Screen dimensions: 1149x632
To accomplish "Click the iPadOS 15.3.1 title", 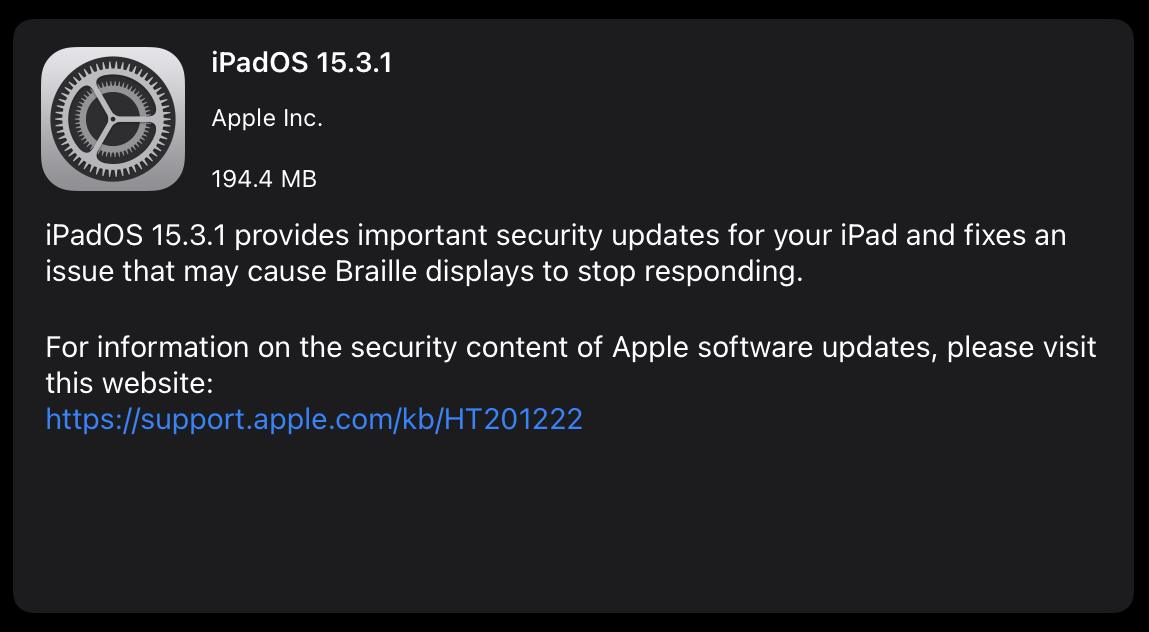I will click(302, 63).
